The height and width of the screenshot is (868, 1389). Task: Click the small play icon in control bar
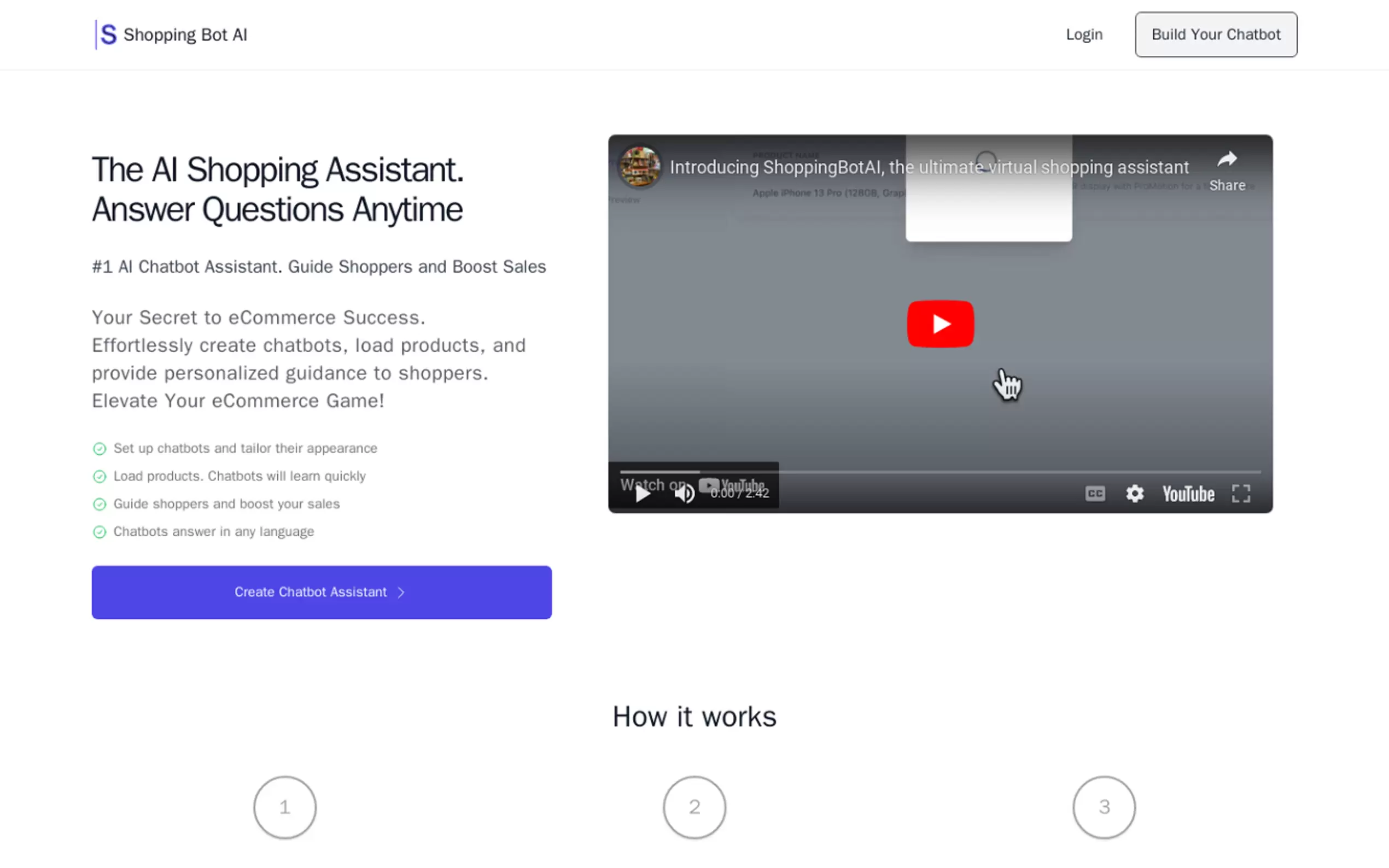(643, 494)
